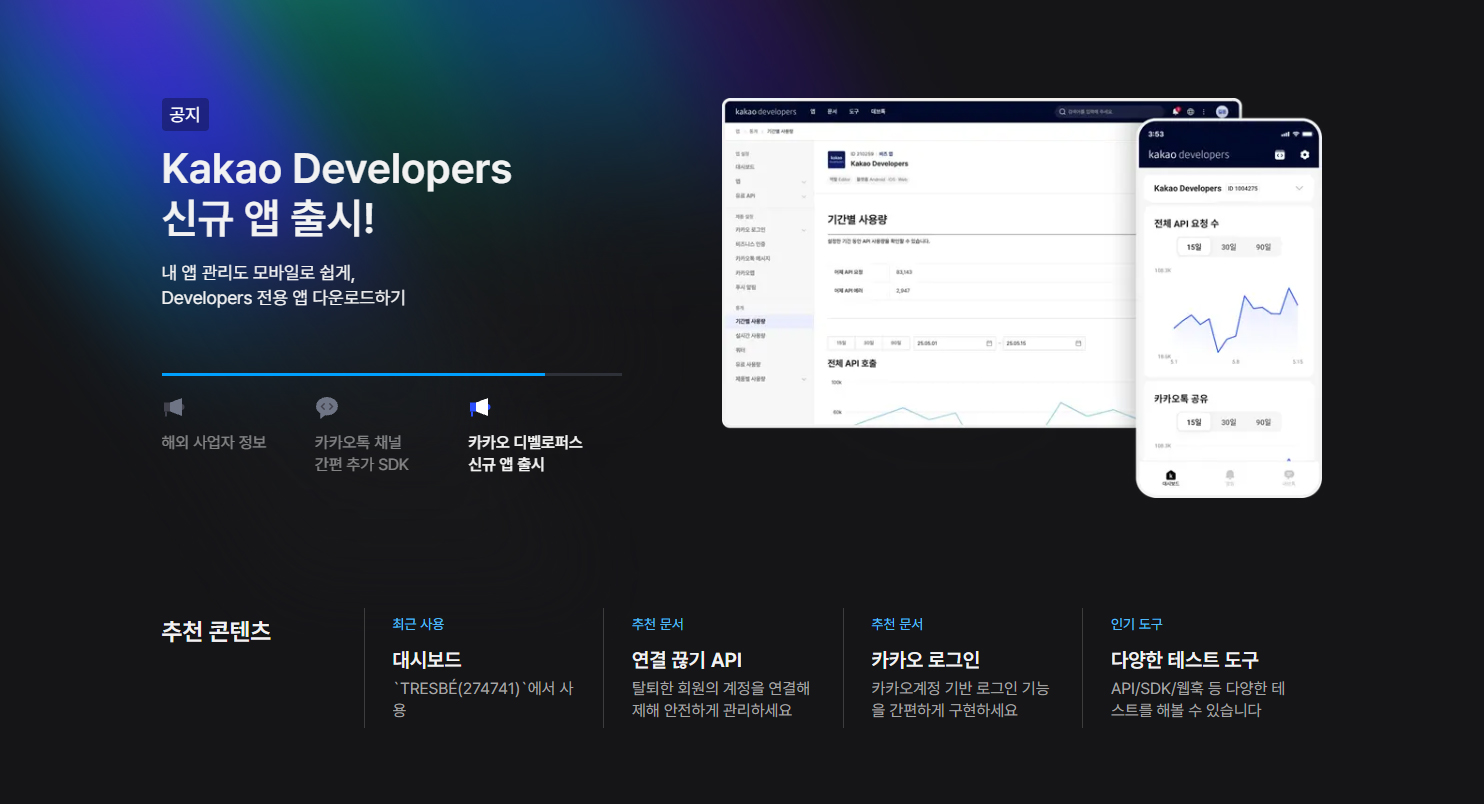Click profile avatar in desktop mockup header
Image resolution: width=1484 pixels, height=804 pixels.
pos(1222,112)
